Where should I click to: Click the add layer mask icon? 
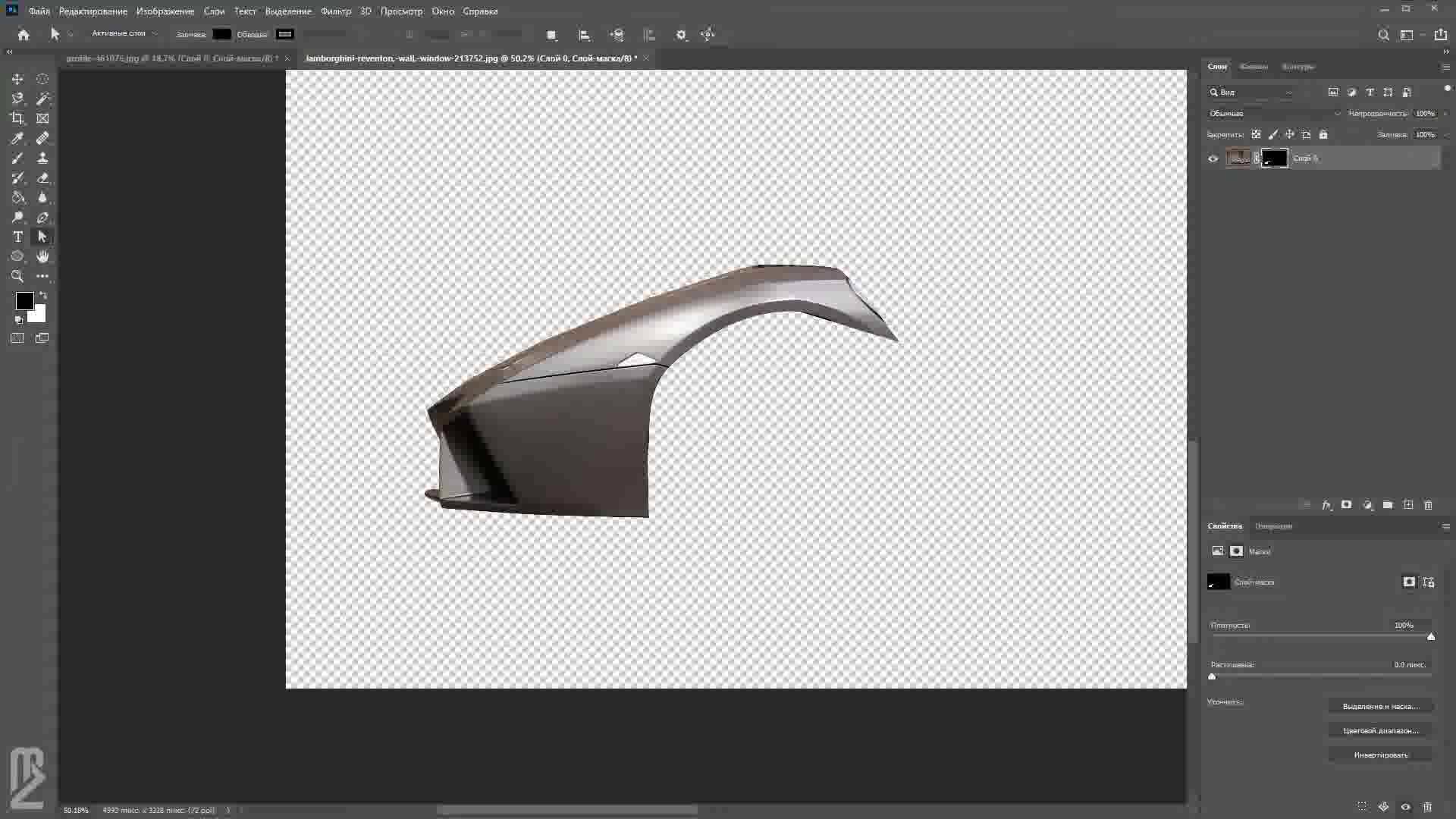tap(1346, 505)
